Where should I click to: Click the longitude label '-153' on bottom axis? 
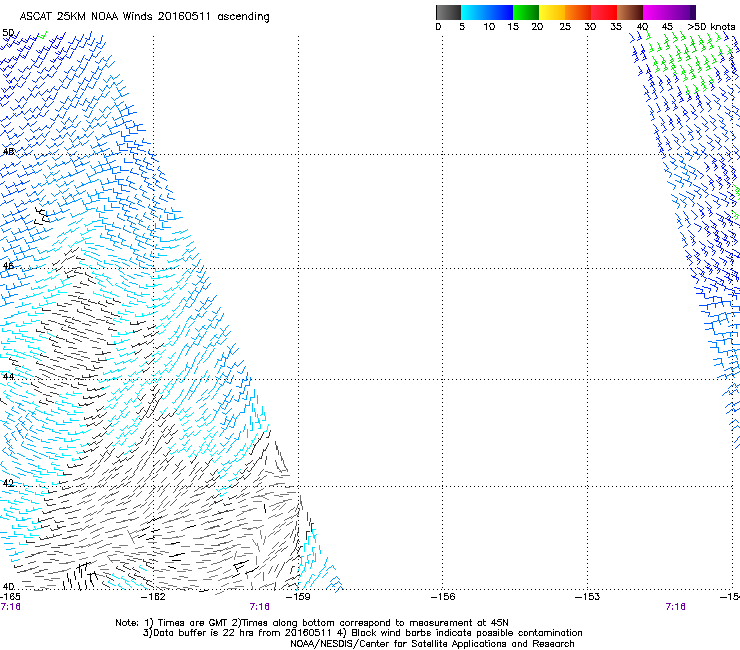pyautogui.click(x=588, y=597)
